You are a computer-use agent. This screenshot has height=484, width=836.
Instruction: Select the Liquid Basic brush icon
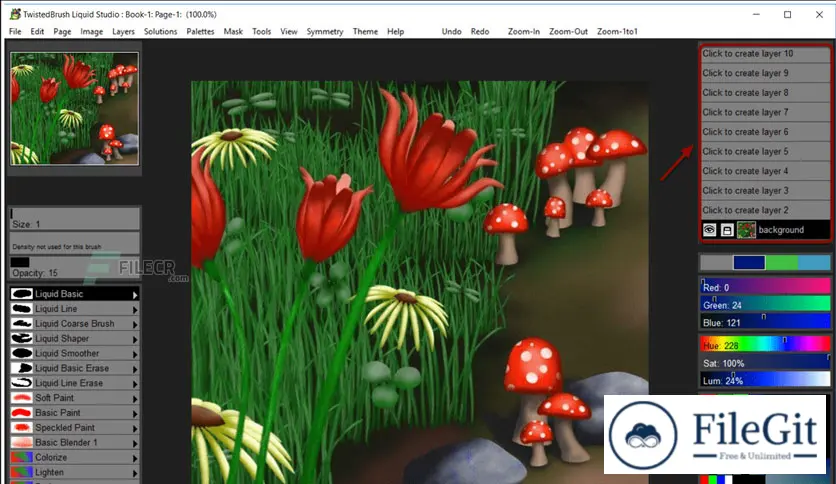(21, 294)
